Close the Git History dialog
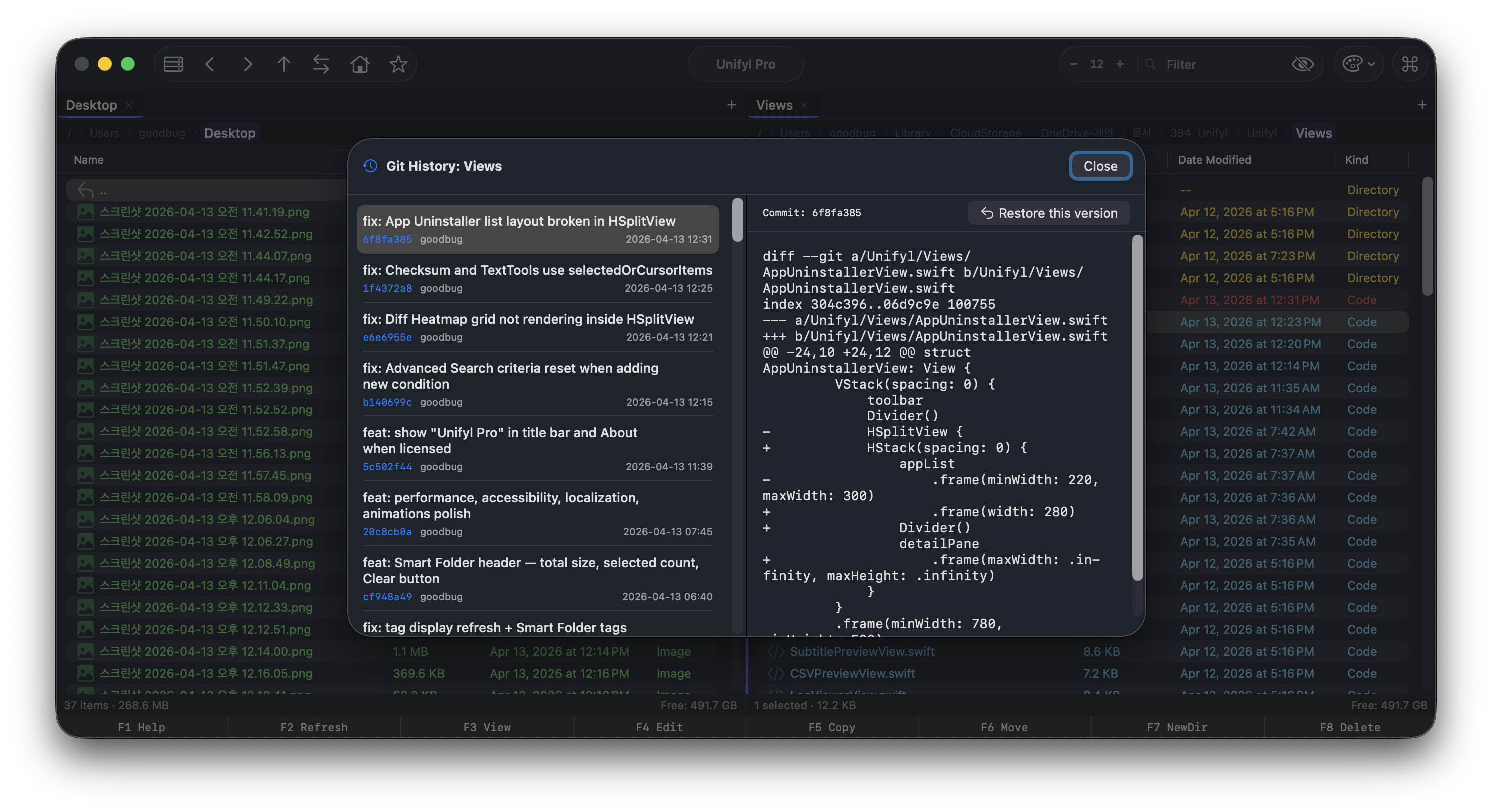This screenshot has width=1492, height=812. point(1100,166)
